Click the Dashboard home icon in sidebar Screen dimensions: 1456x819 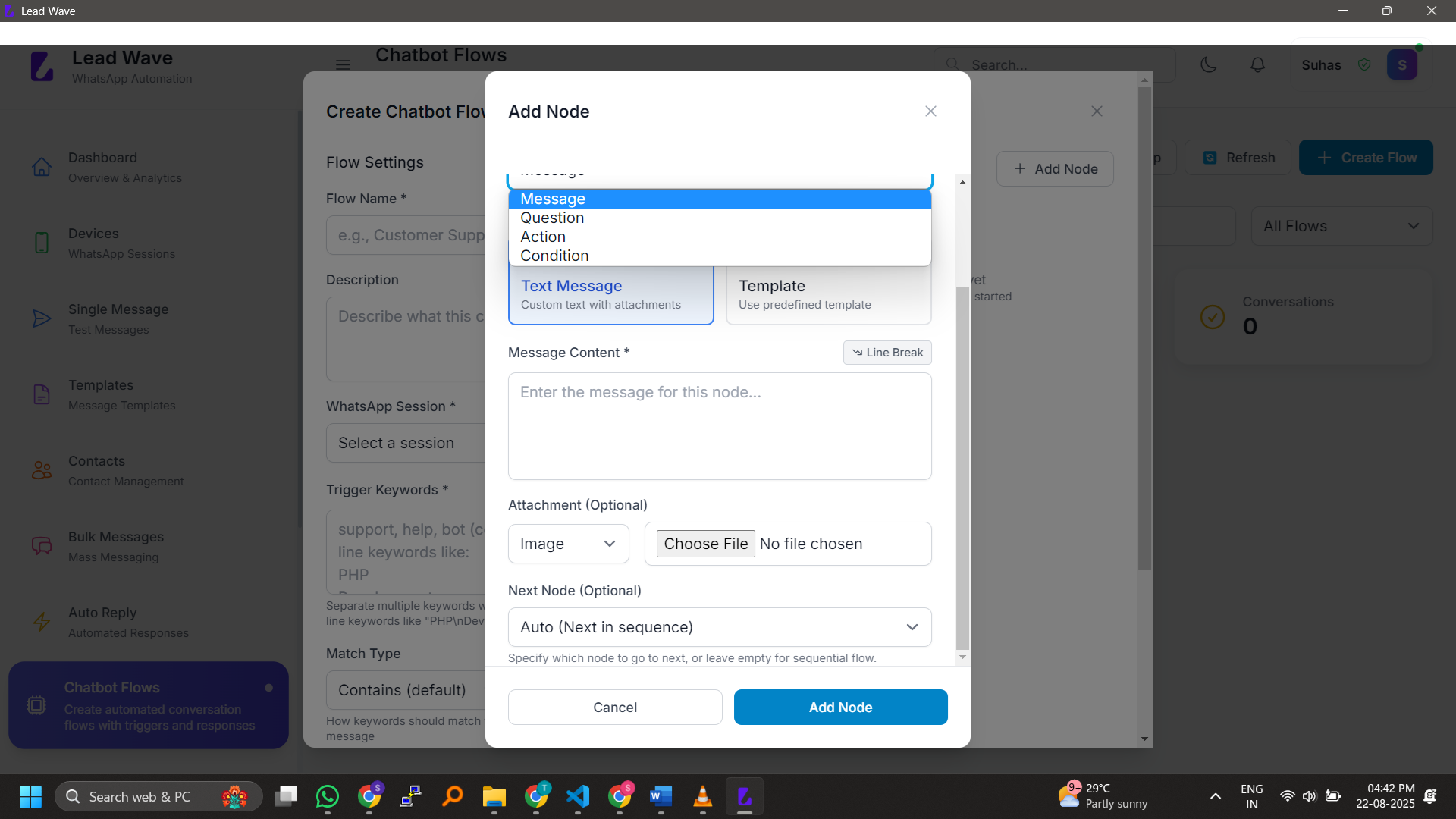(x=42, y=167)
